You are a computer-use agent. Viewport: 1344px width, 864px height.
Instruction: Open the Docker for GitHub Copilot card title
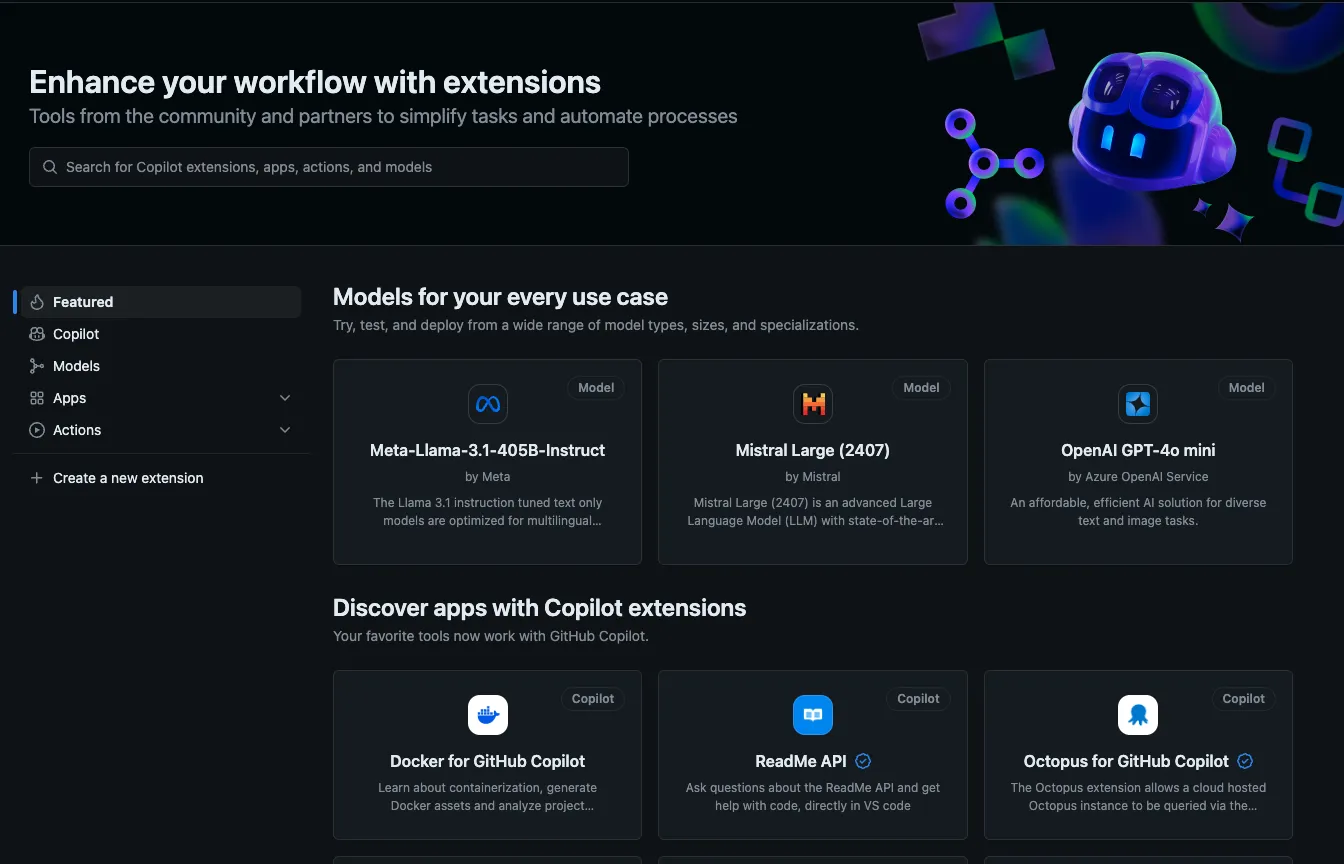[x=487, y=761]
